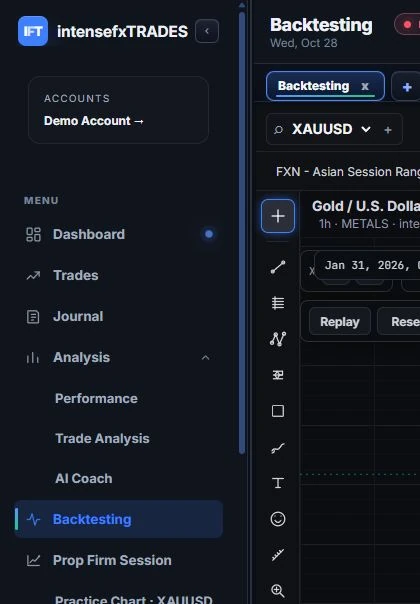Screen dimensions: 420x604
Task: Select the XABCD pattern tool
Action: coord(278,339)
